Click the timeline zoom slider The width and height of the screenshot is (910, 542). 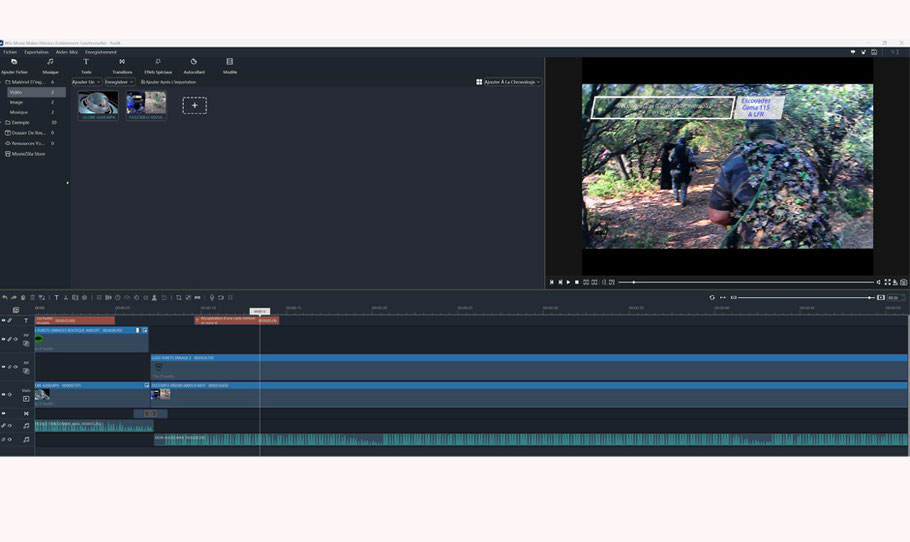pyautogui.click(x=807, y=298)
